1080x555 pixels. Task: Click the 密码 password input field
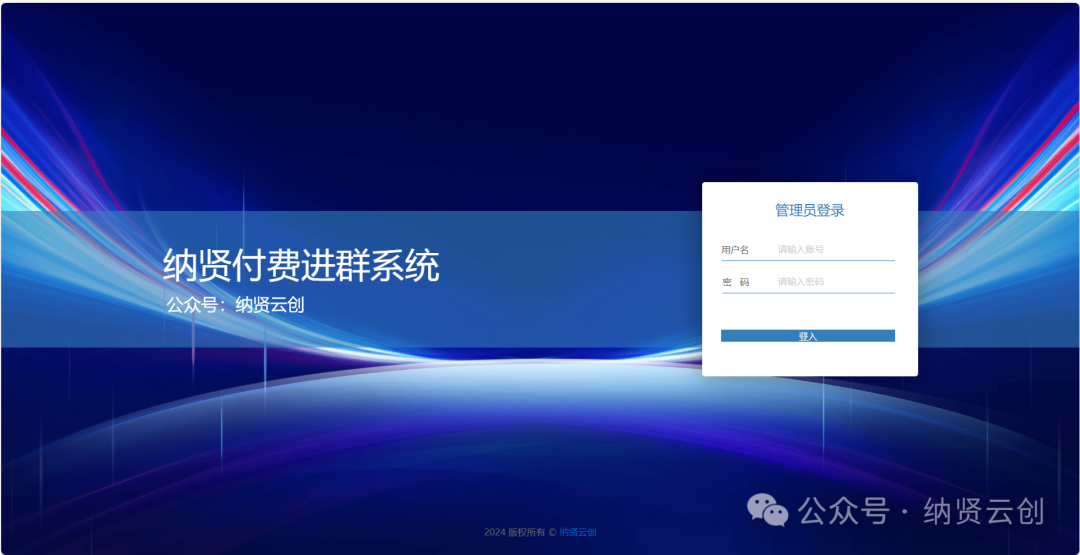(835, 282)
